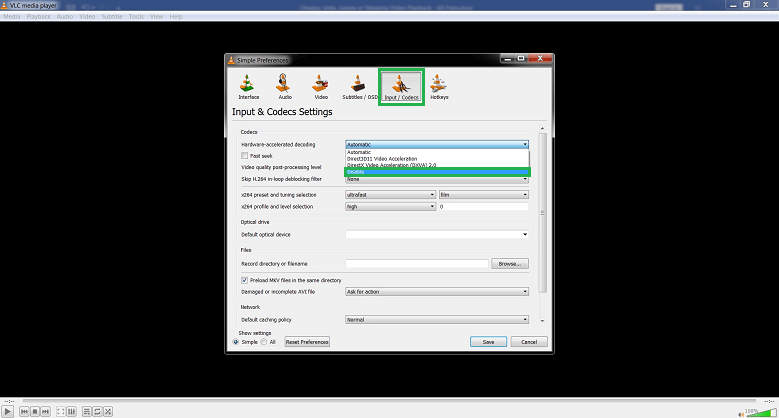Viewport: 779px width, 418px height.
Task: Open the Video preferences category
Action: point(321,86)
